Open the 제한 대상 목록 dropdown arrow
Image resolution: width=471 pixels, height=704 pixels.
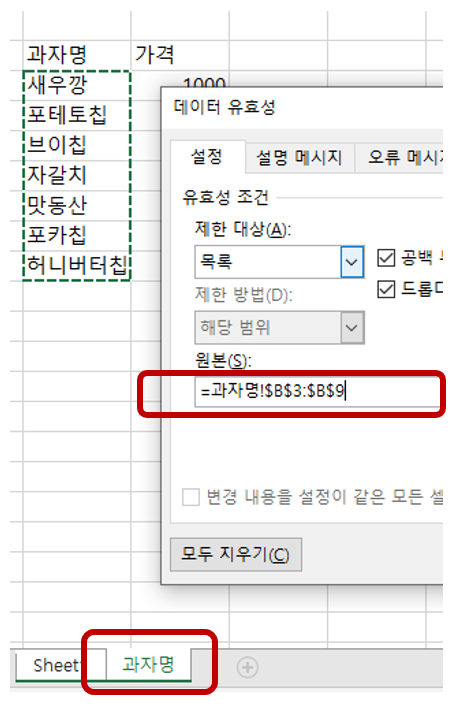coord(352,262)
